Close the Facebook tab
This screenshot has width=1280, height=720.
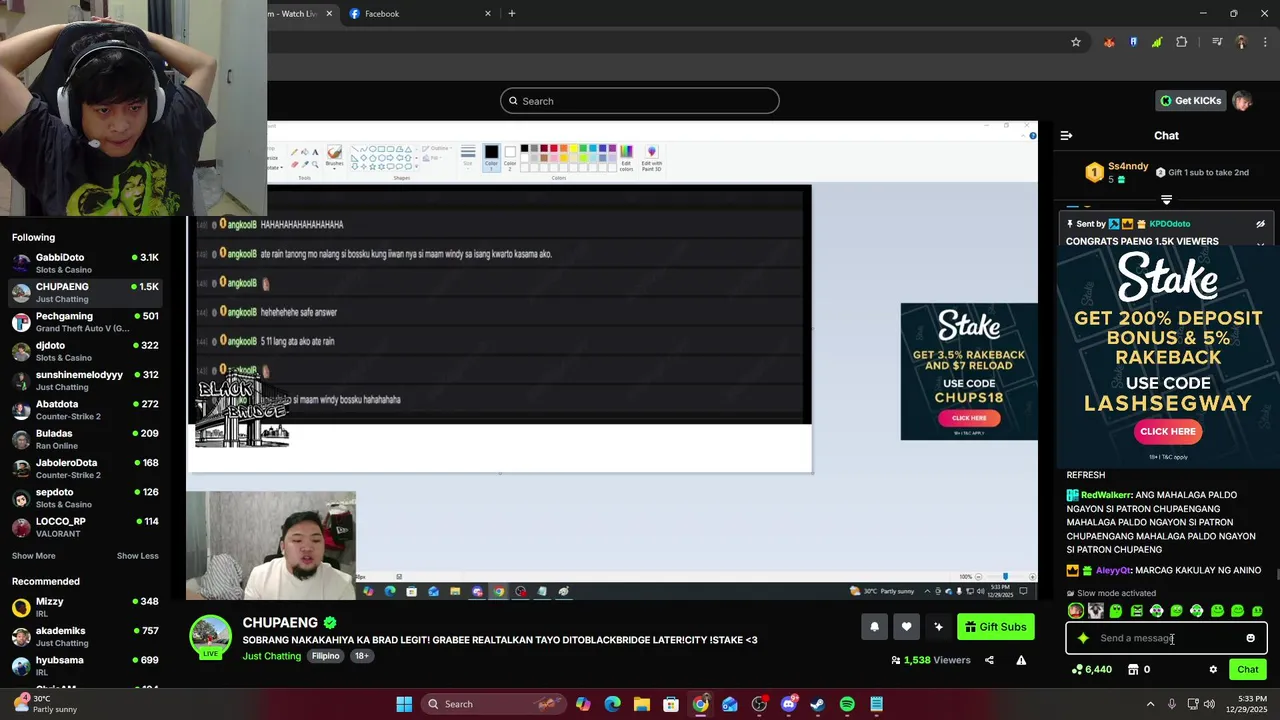[x=488, y=14]
